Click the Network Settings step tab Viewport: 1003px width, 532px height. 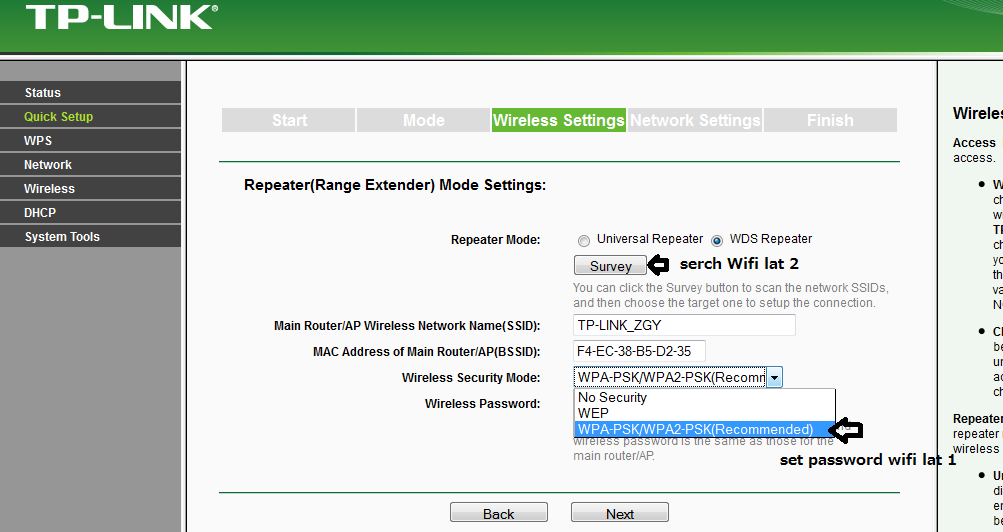click(695, 120)
